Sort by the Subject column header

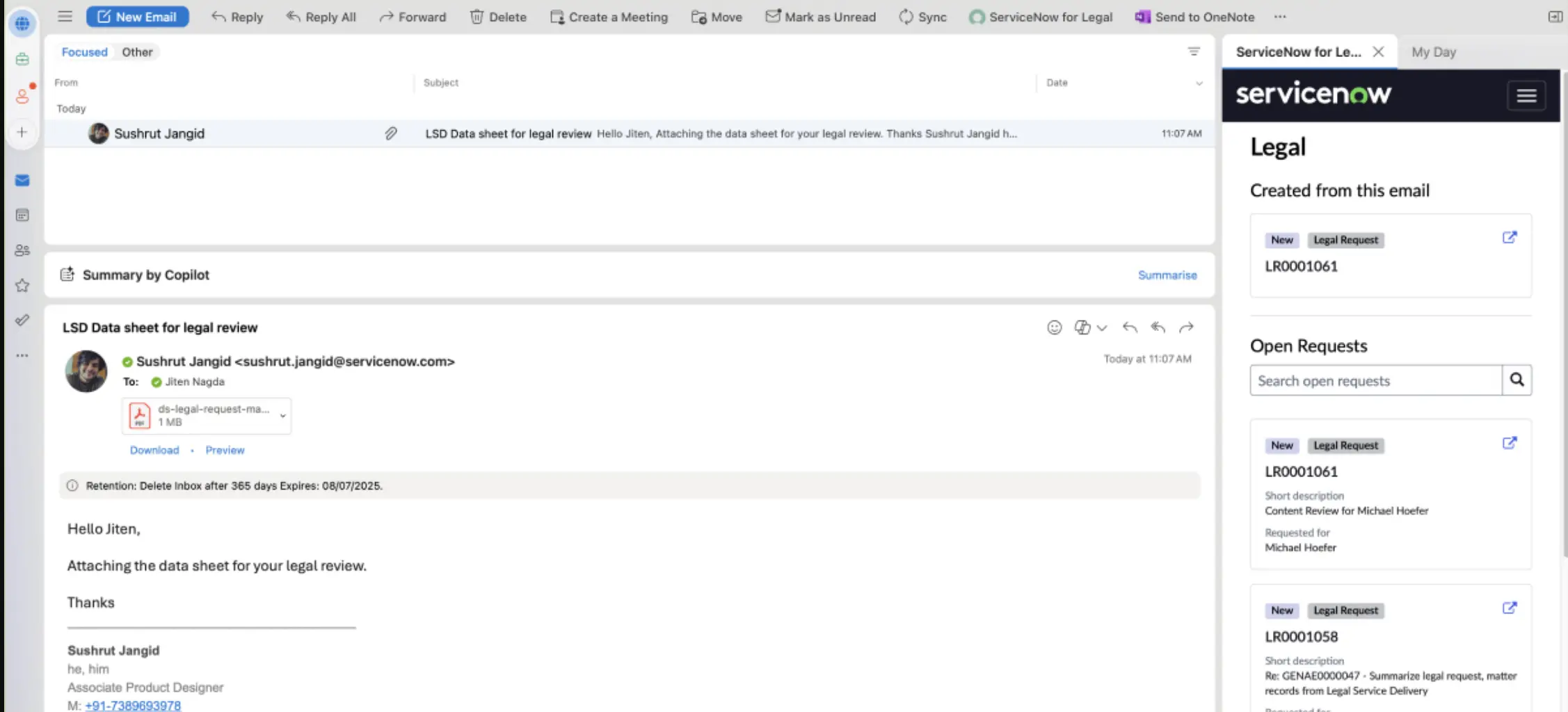click(441, 83)
